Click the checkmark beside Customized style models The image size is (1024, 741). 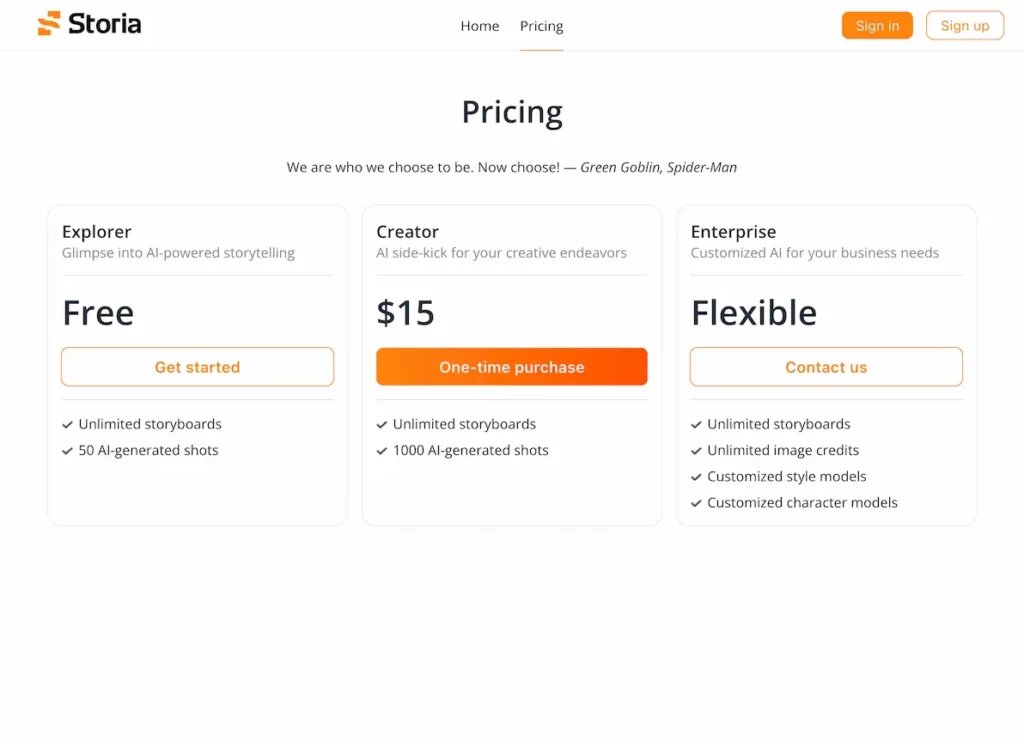(696, 476)
